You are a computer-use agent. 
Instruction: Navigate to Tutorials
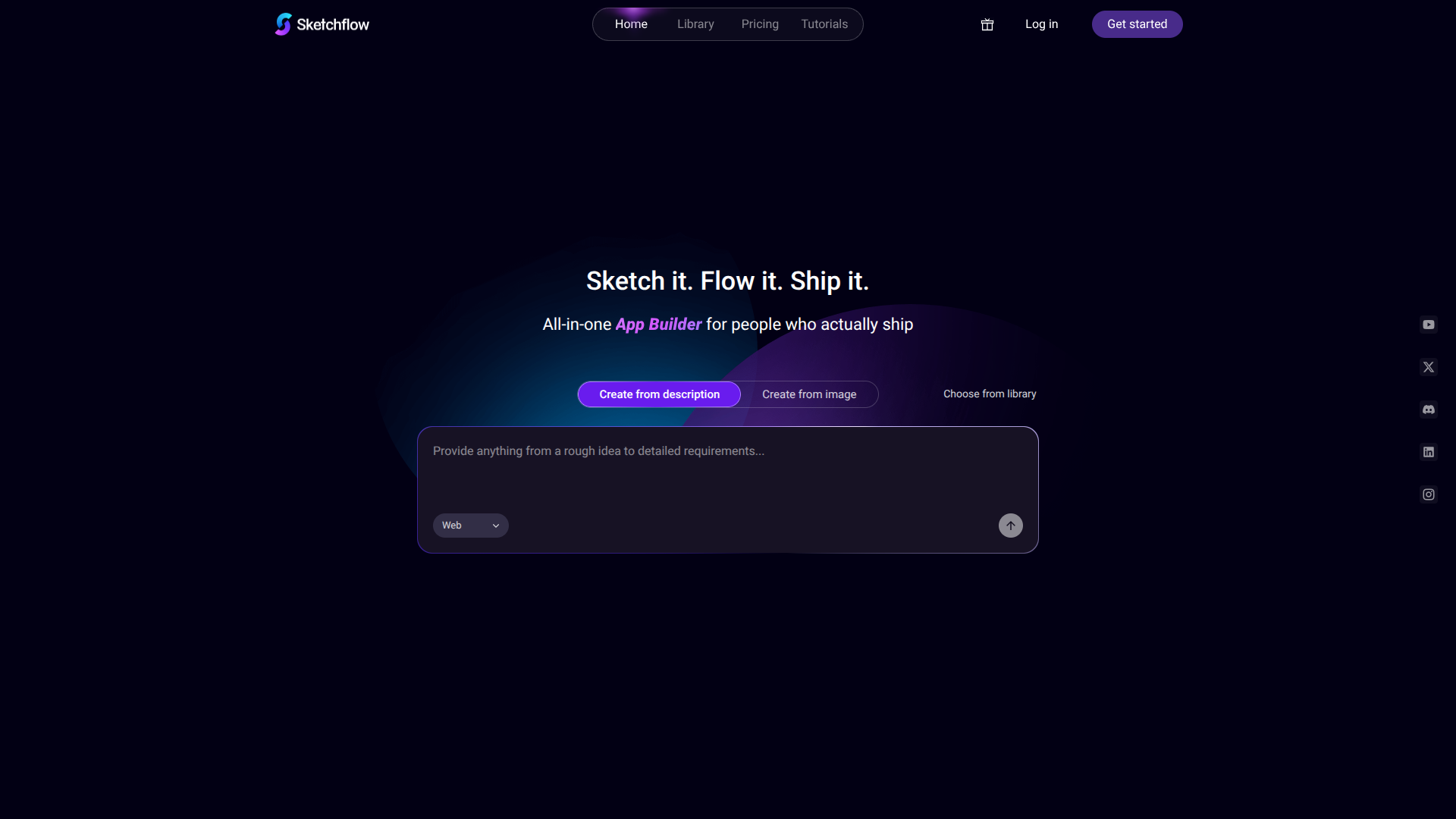824,24
